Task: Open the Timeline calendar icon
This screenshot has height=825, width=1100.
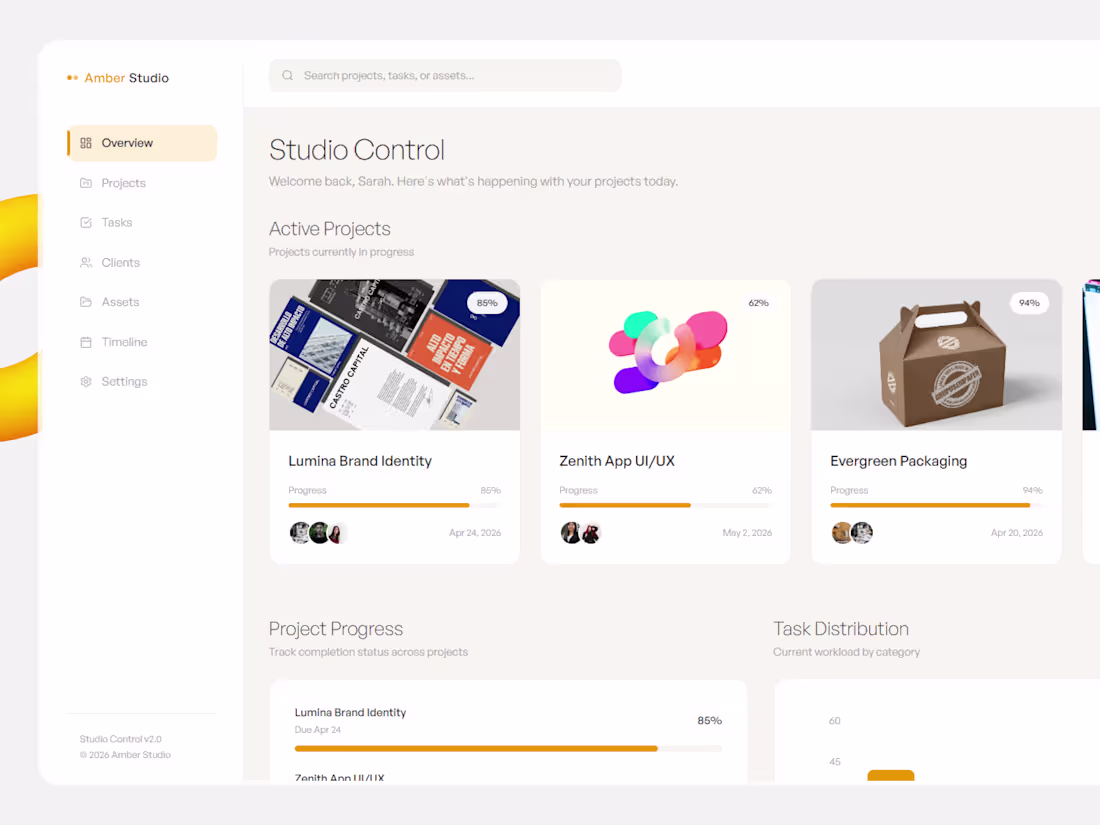Action: 86,341
